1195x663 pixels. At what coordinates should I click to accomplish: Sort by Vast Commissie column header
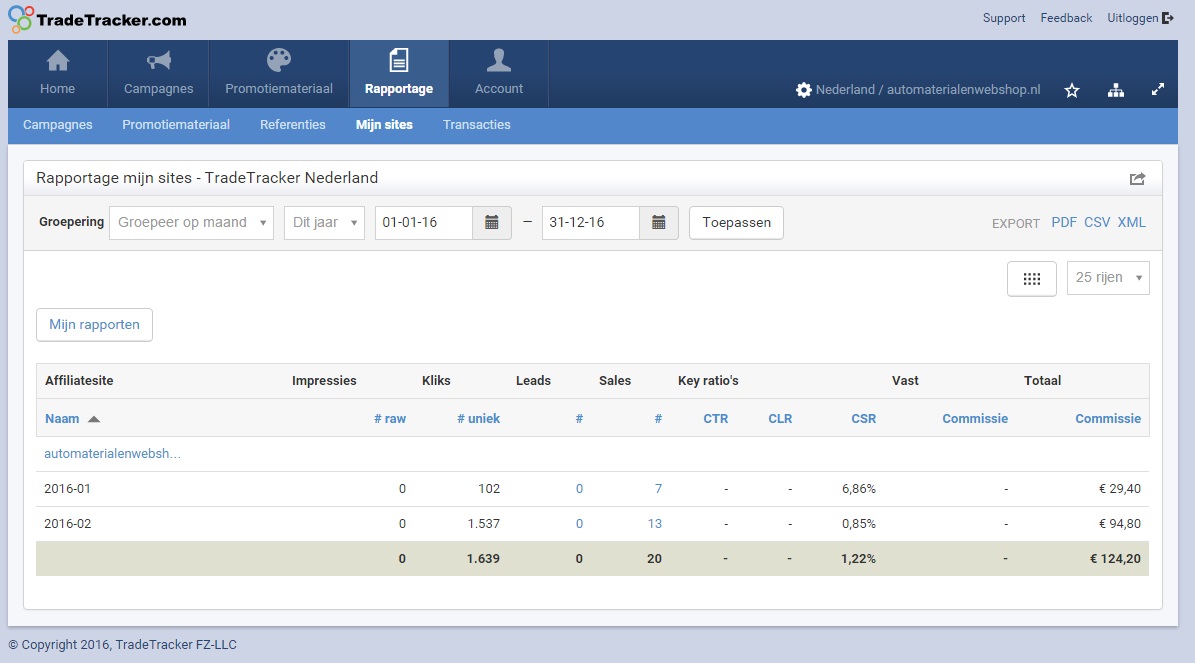[x=975, y=419]
